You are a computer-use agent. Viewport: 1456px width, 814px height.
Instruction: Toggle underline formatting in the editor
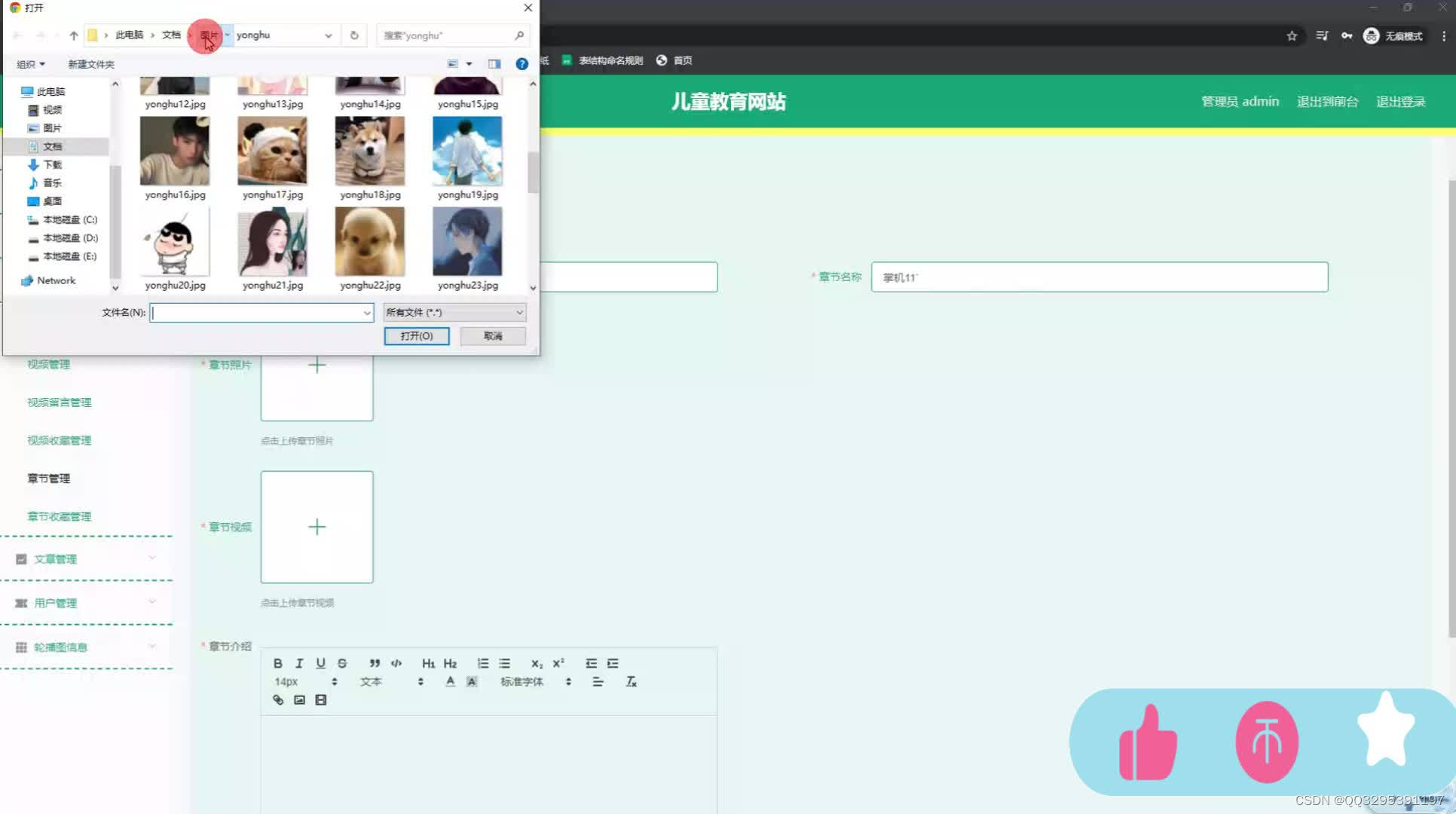[320, 663]
